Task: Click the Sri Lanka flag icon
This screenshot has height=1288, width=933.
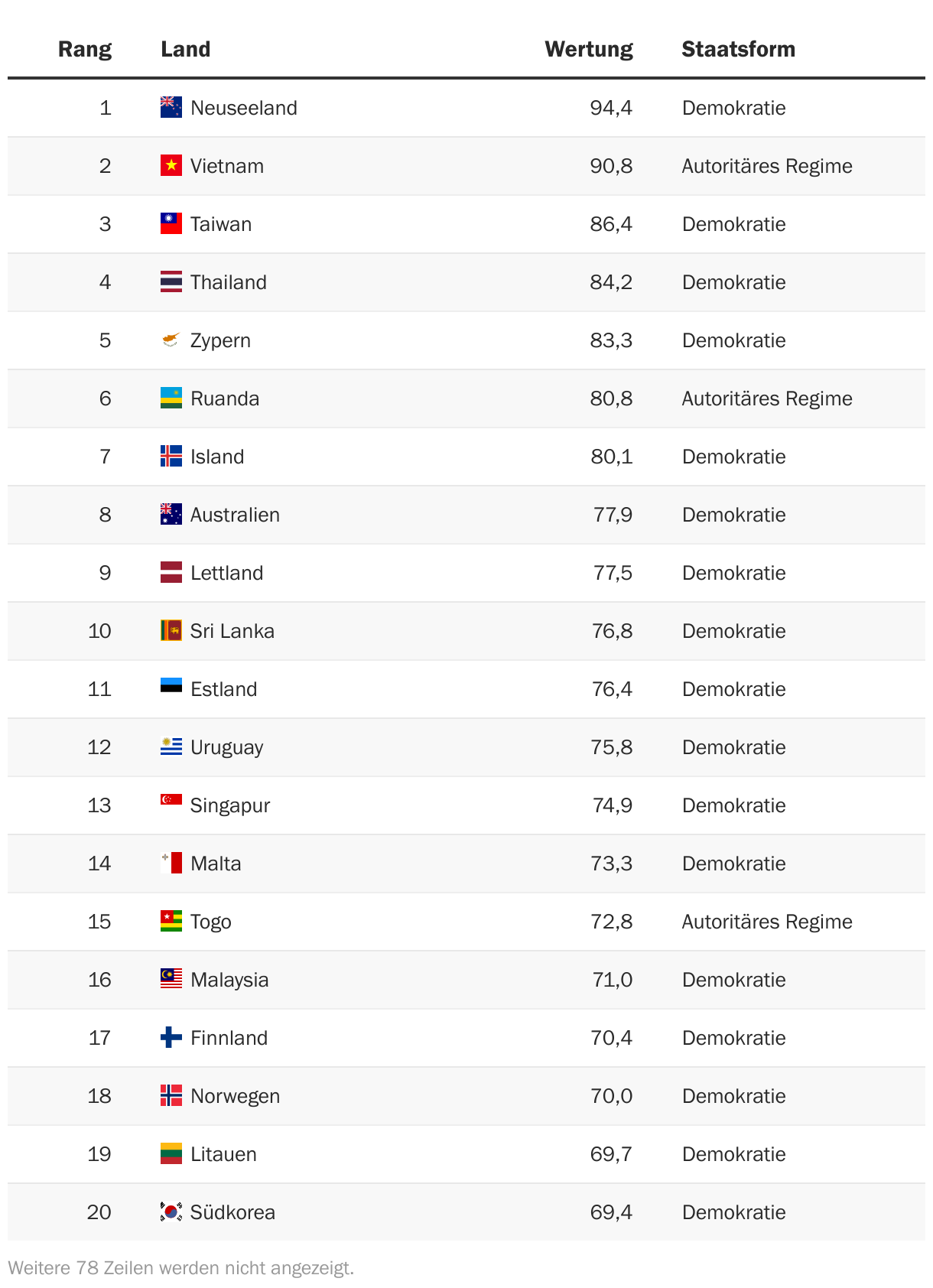Action: click(x=171, y=631)
